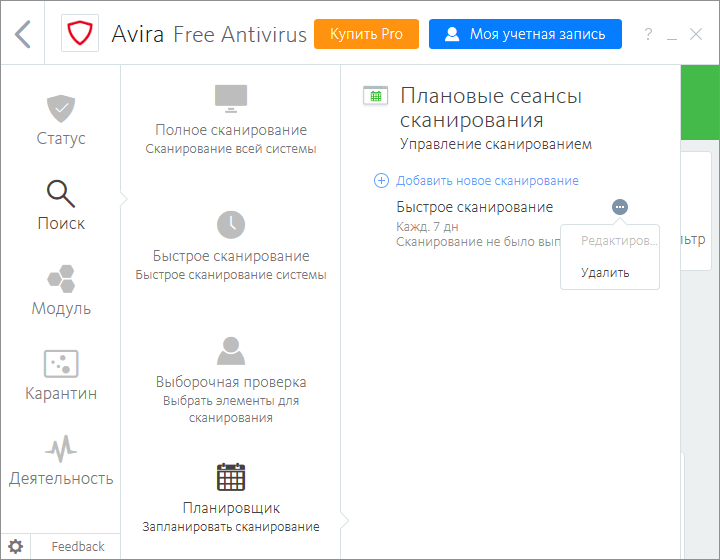Click the Avira shield logo icon
This screenshot has height=560, width=720.
pyautogui.click(x=79, y=34)
